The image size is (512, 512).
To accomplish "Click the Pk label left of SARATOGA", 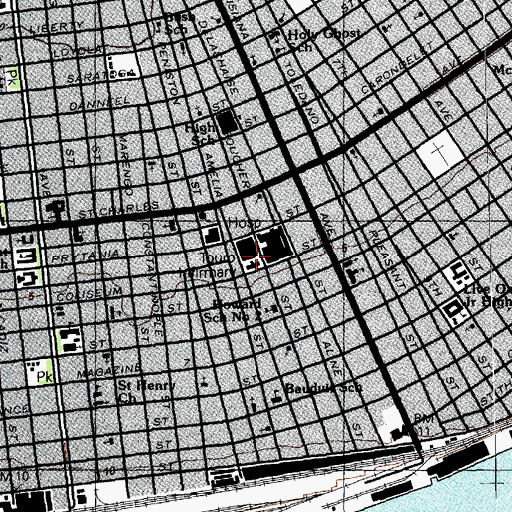I will click(13, 77).
